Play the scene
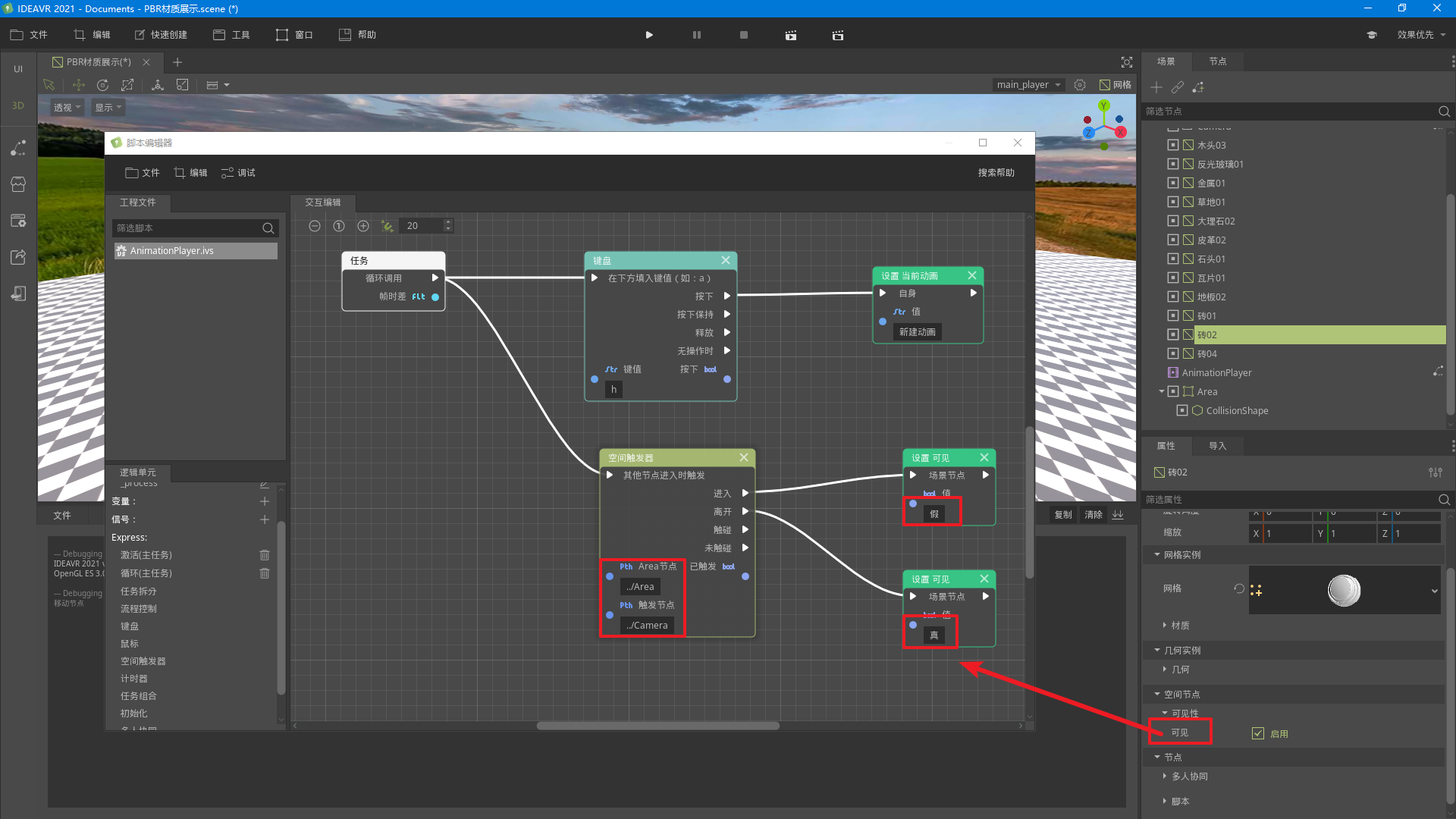 (x=649, y=35)
